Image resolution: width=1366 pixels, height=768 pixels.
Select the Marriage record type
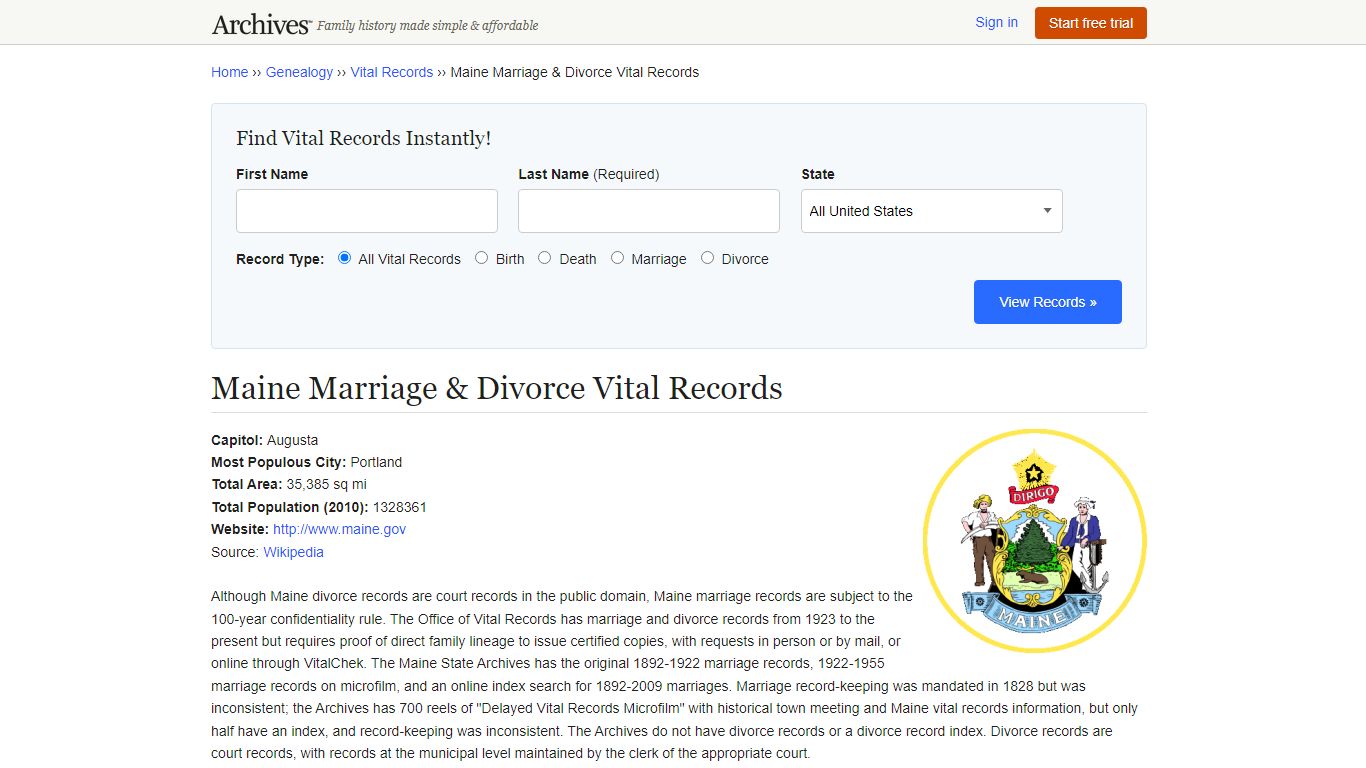coord(617,258)
